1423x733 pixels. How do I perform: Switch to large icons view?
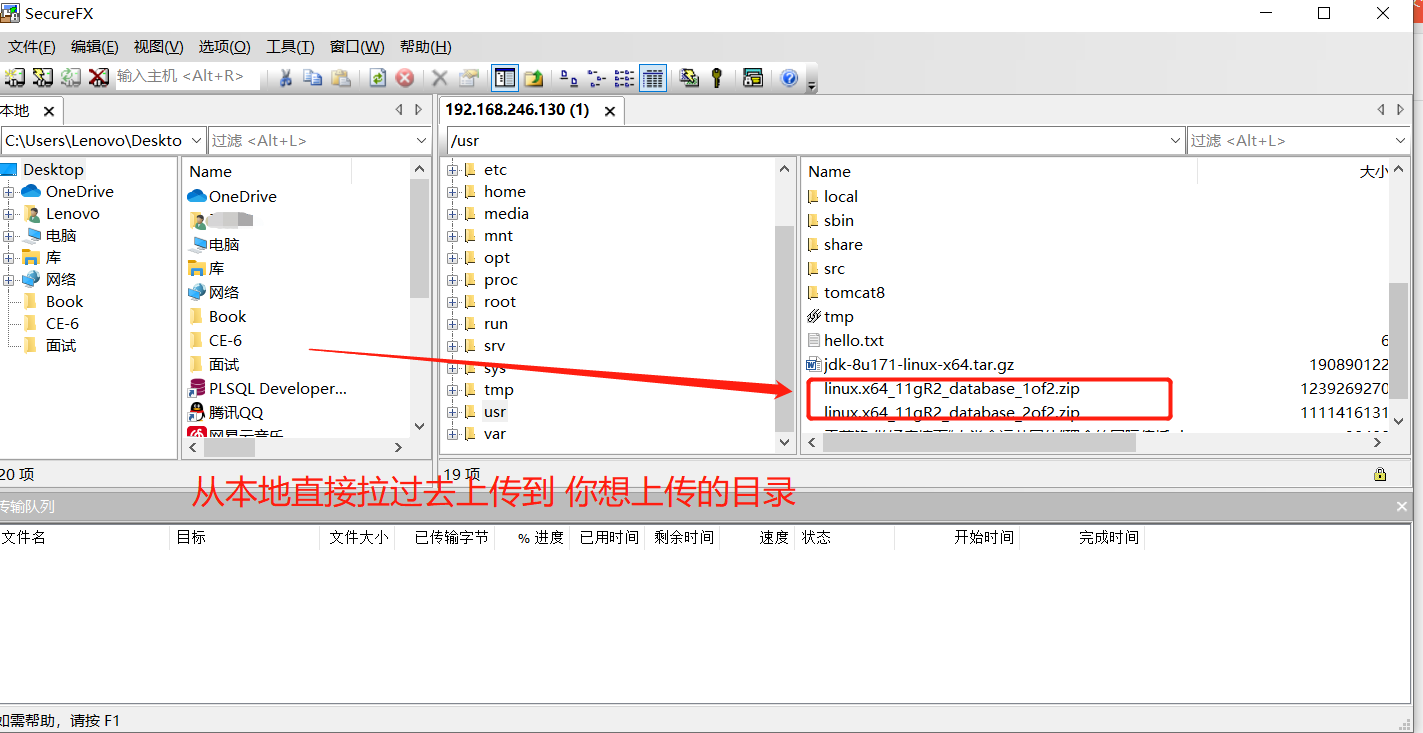(x=569, y=77)
